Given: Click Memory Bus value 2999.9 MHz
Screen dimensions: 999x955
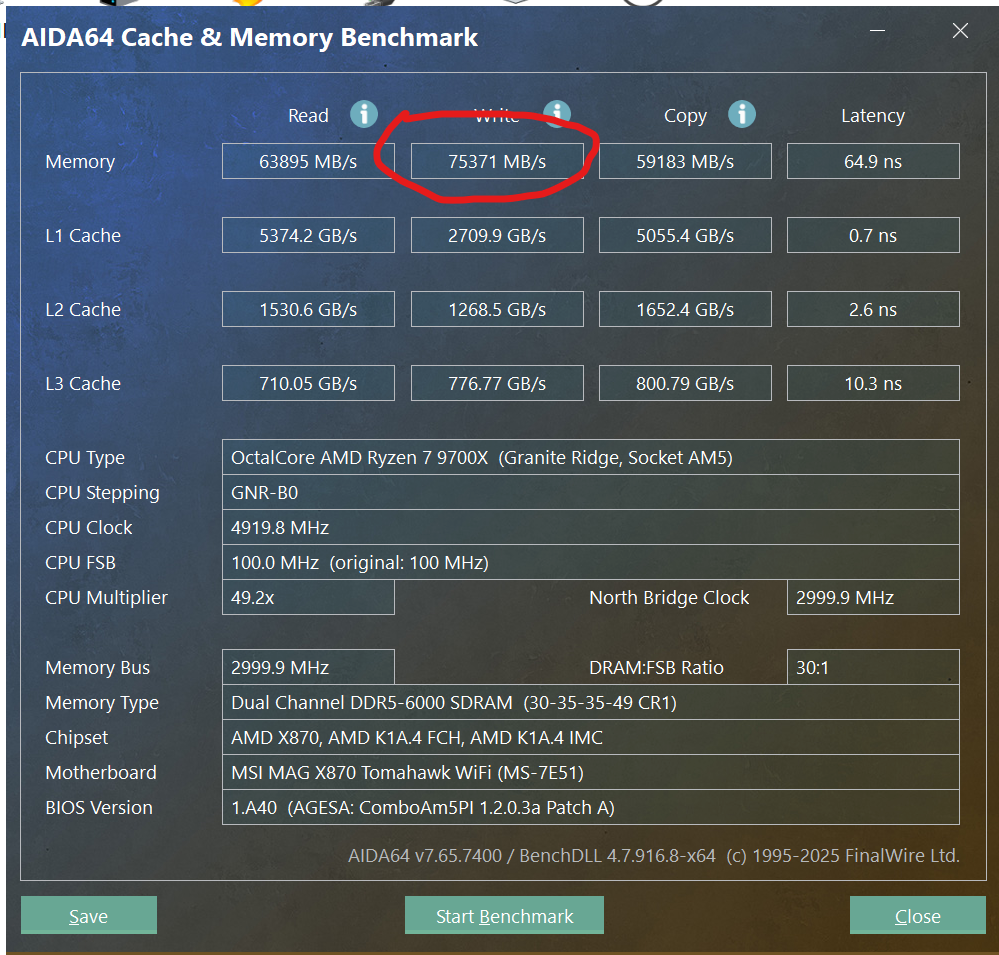Looking at the screenshot, I should pyautogui.click(x=308, y=667).
